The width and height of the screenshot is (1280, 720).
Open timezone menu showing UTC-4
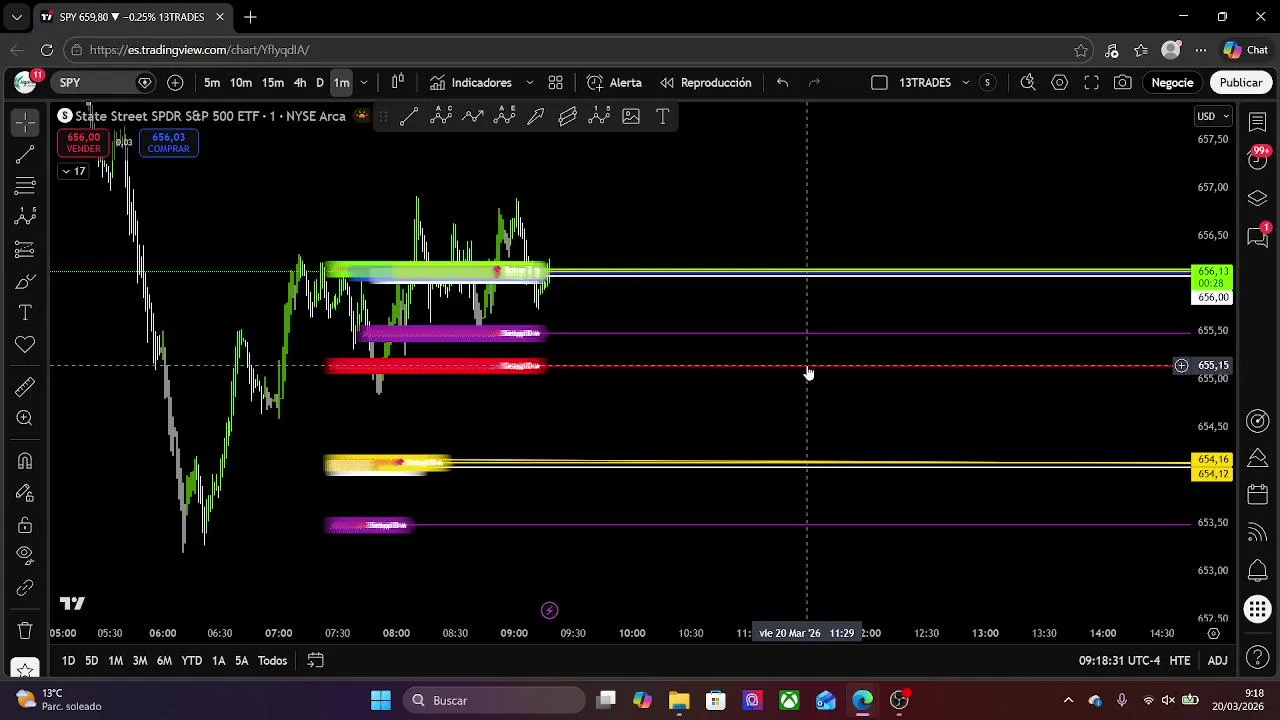pos(1119,661)
